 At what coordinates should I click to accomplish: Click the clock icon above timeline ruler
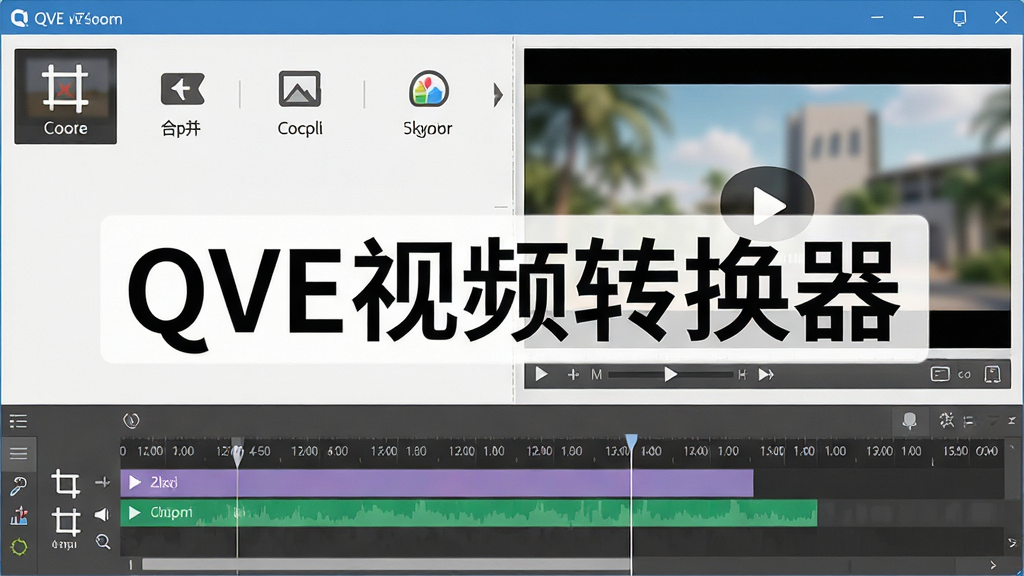click(x=131, y=421)
